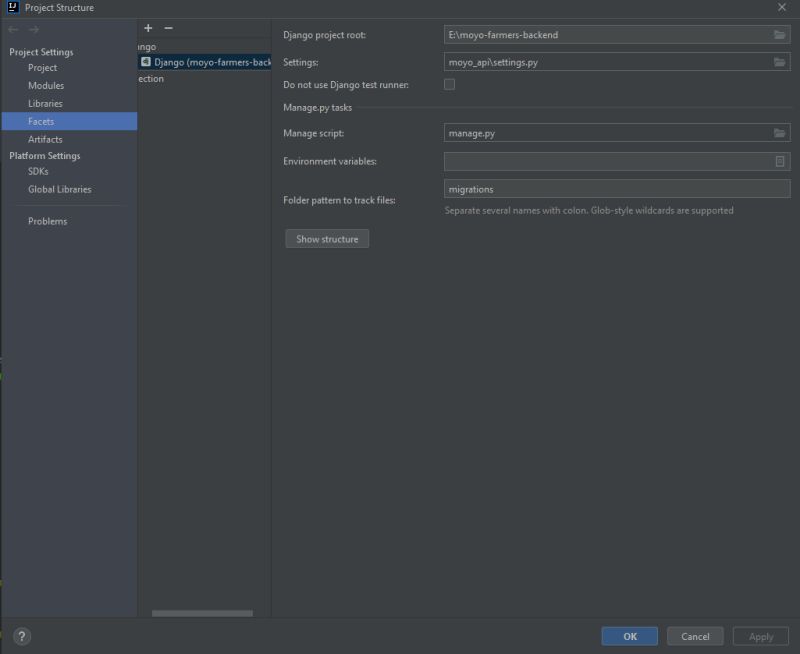Select SDKs under Platform Settings
The height and width of the screenshot is (654, 800).
pyautogui.click(x=42, y=173)
